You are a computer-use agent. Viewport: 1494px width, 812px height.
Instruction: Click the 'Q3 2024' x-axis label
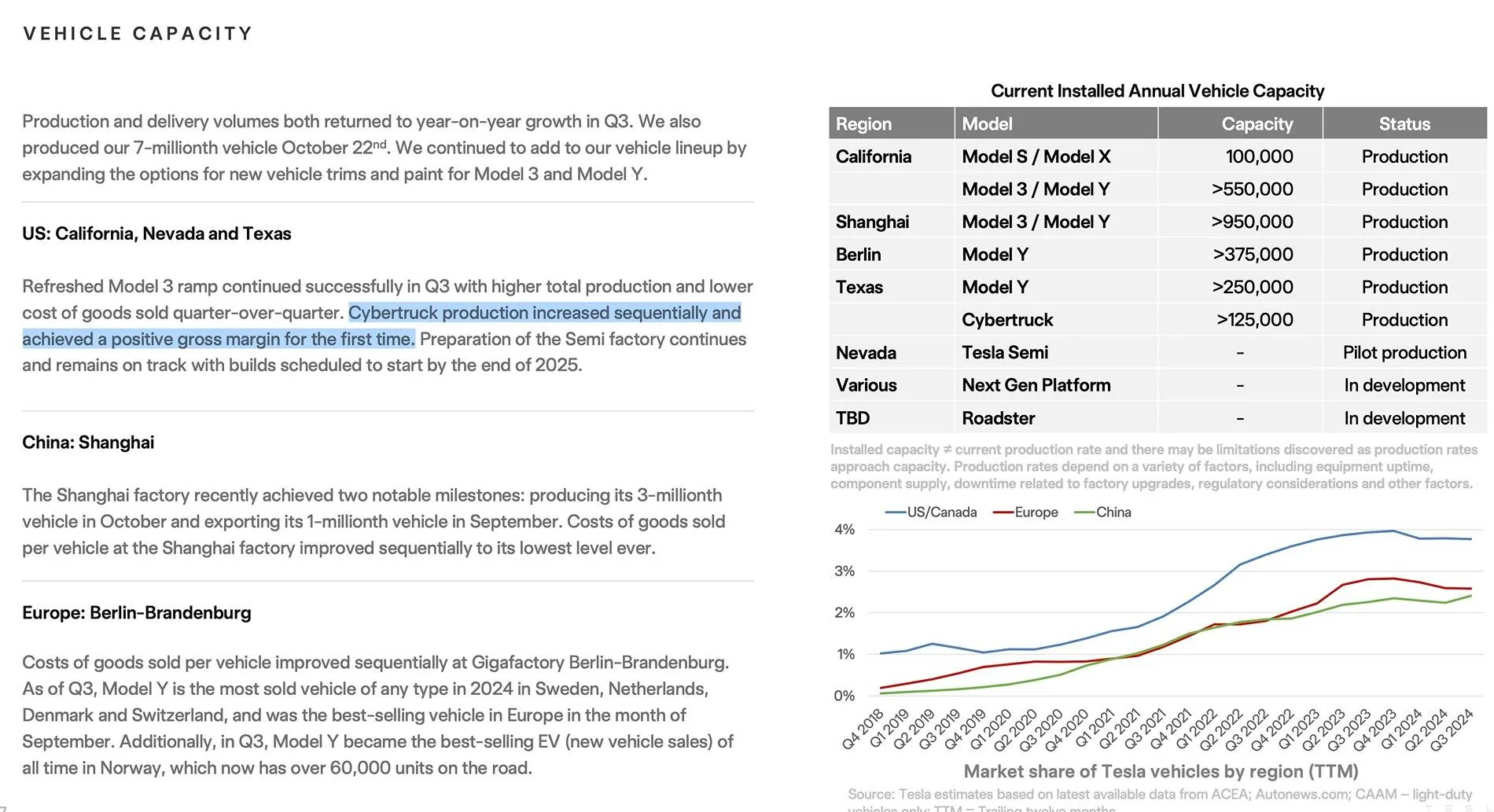pyautogui.click(x=1451, y=729)
